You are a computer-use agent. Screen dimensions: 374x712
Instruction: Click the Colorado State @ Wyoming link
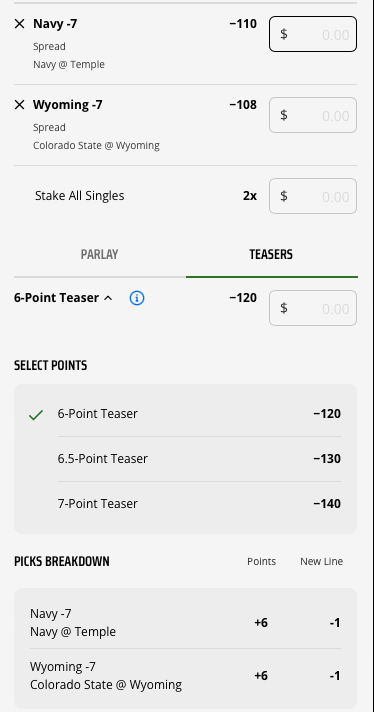click(96, 146)
